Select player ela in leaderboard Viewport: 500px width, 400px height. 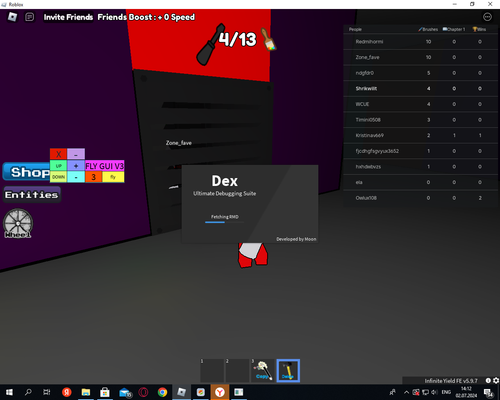tap(421, 182)
